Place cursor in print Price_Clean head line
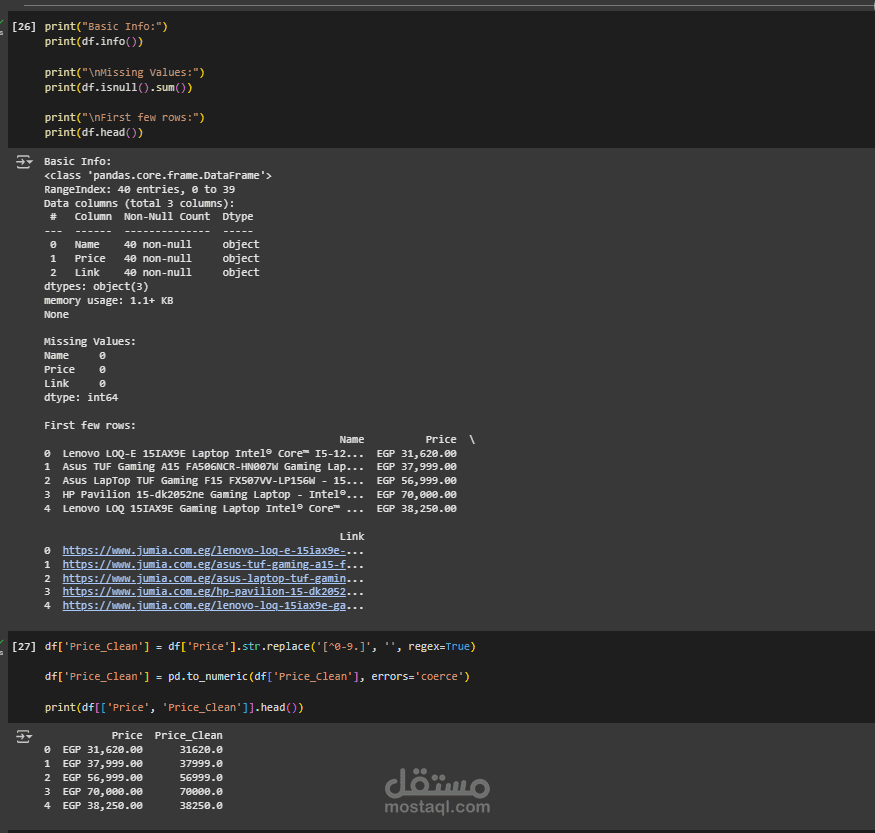This screenshot has width=875, height=833. tap(174, 707)
